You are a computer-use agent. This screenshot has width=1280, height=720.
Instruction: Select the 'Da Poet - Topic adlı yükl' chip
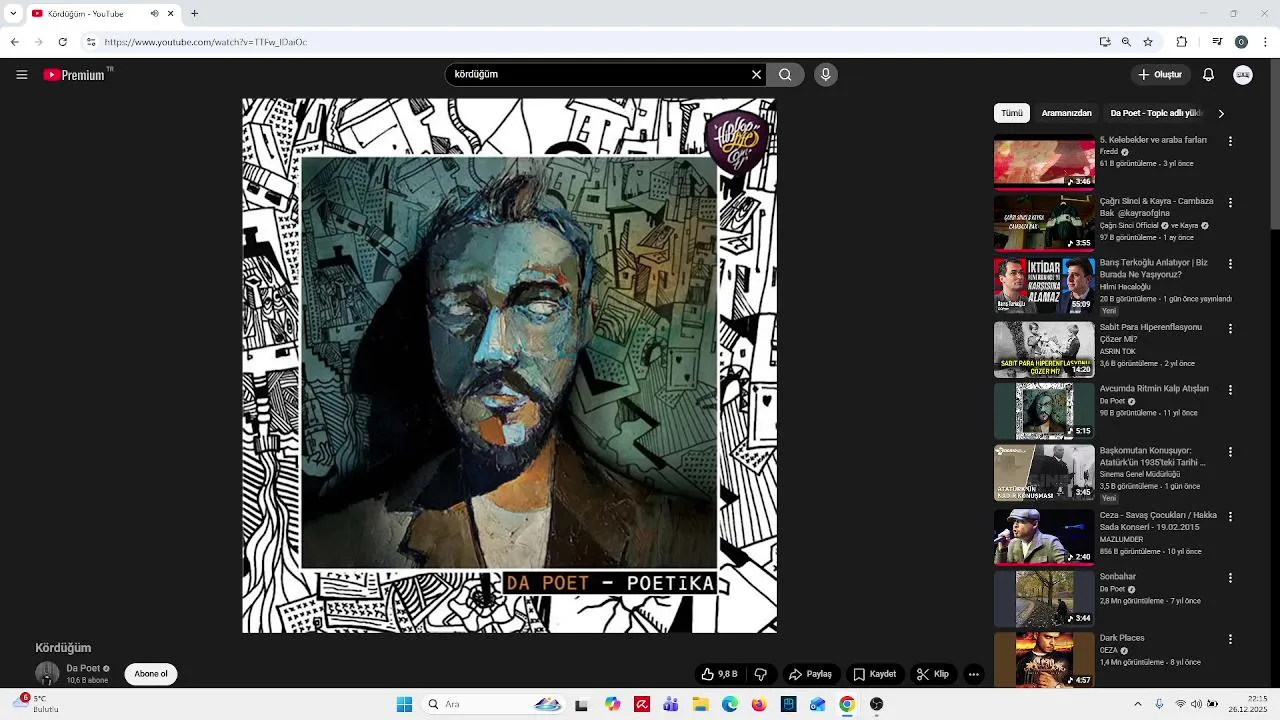(1155, 113)
